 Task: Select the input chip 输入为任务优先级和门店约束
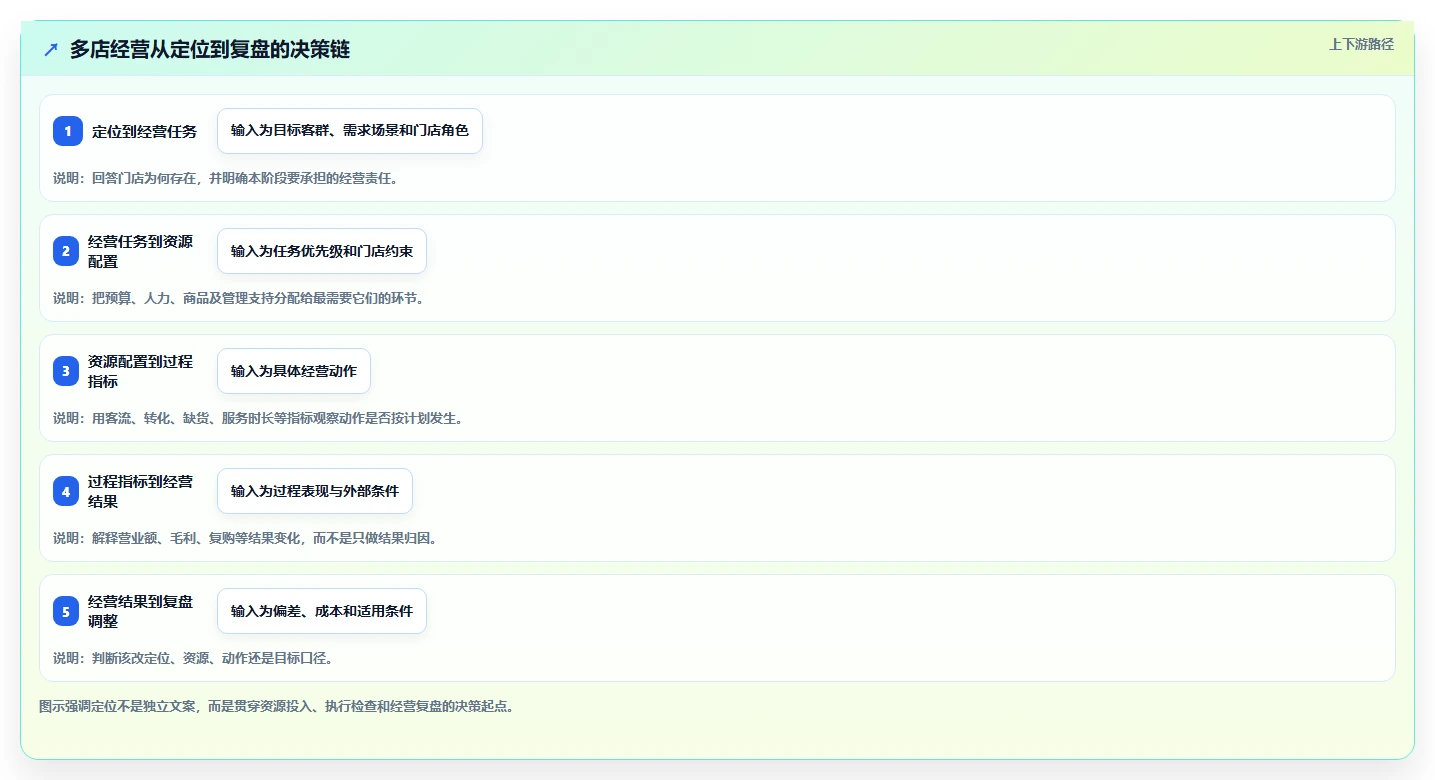pos(322,251)
